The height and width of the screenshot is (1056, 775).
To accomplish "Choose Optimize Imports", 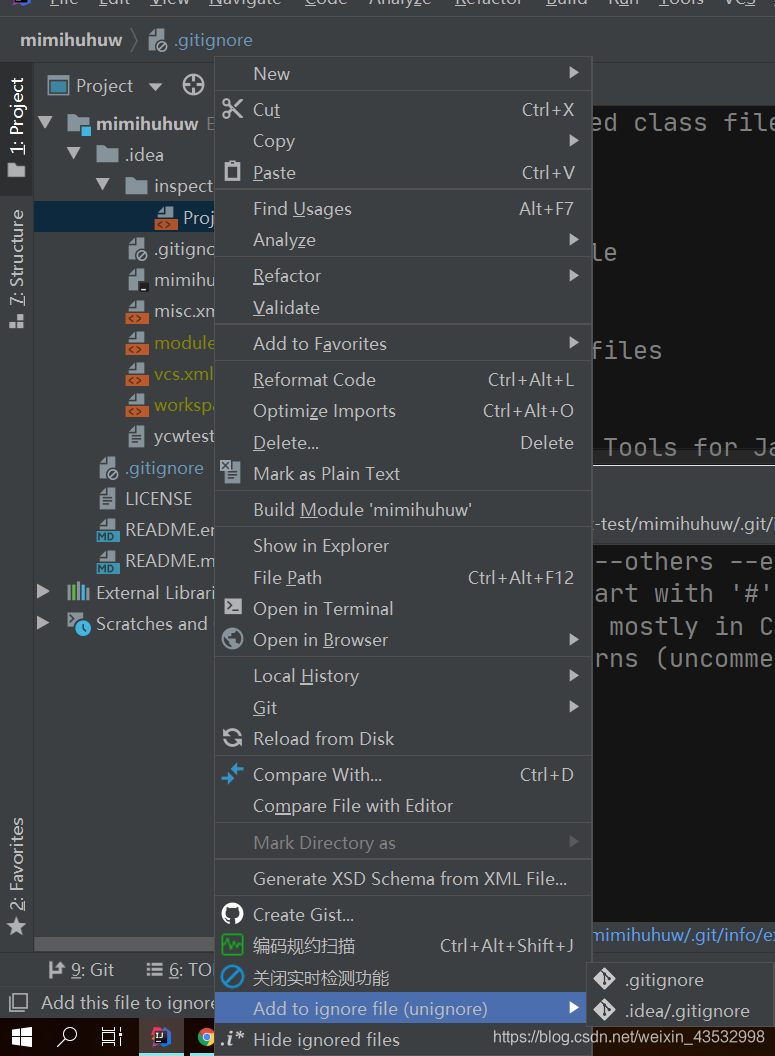I will pos(403,411).
